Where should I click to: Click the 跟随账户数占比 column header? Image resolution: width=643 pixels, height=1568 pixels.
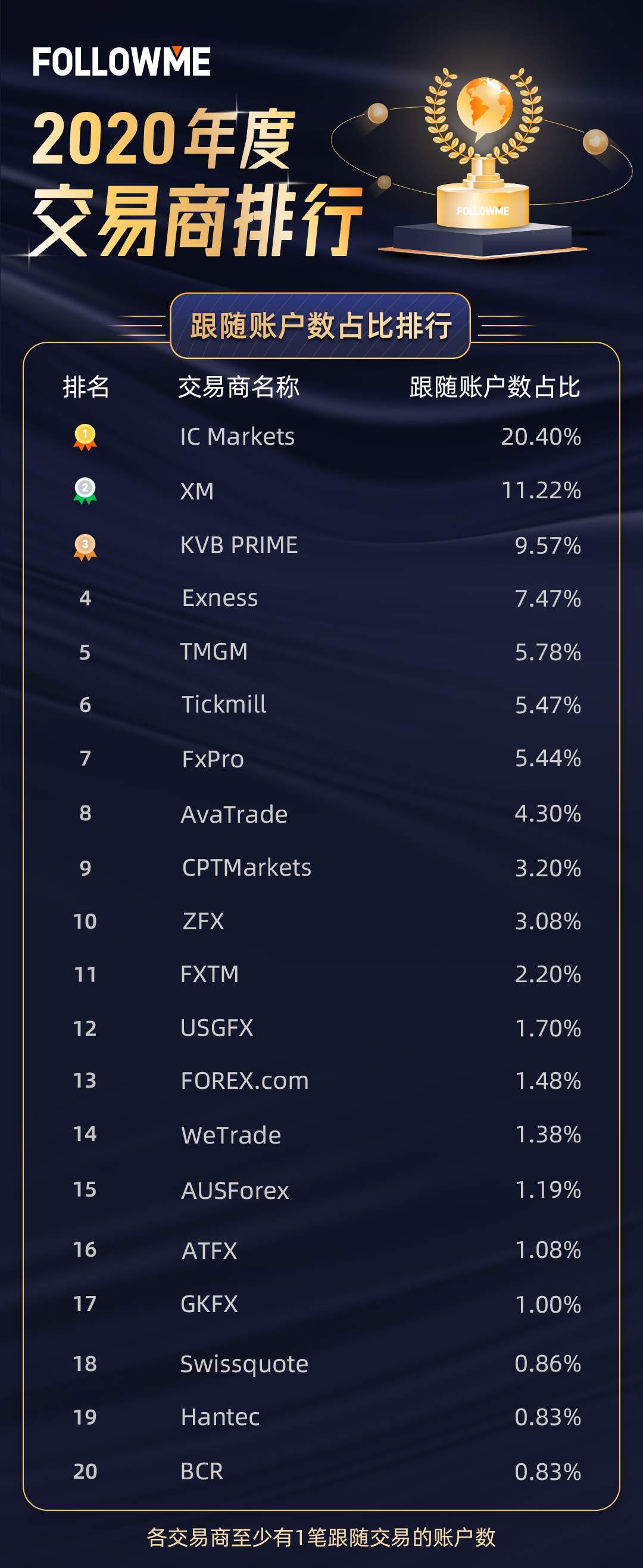495,386
